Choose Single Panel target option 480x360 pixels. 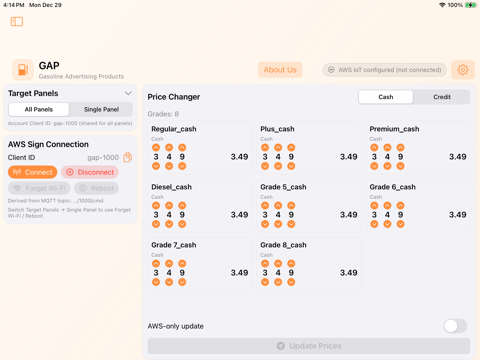(x=101, y=109)
